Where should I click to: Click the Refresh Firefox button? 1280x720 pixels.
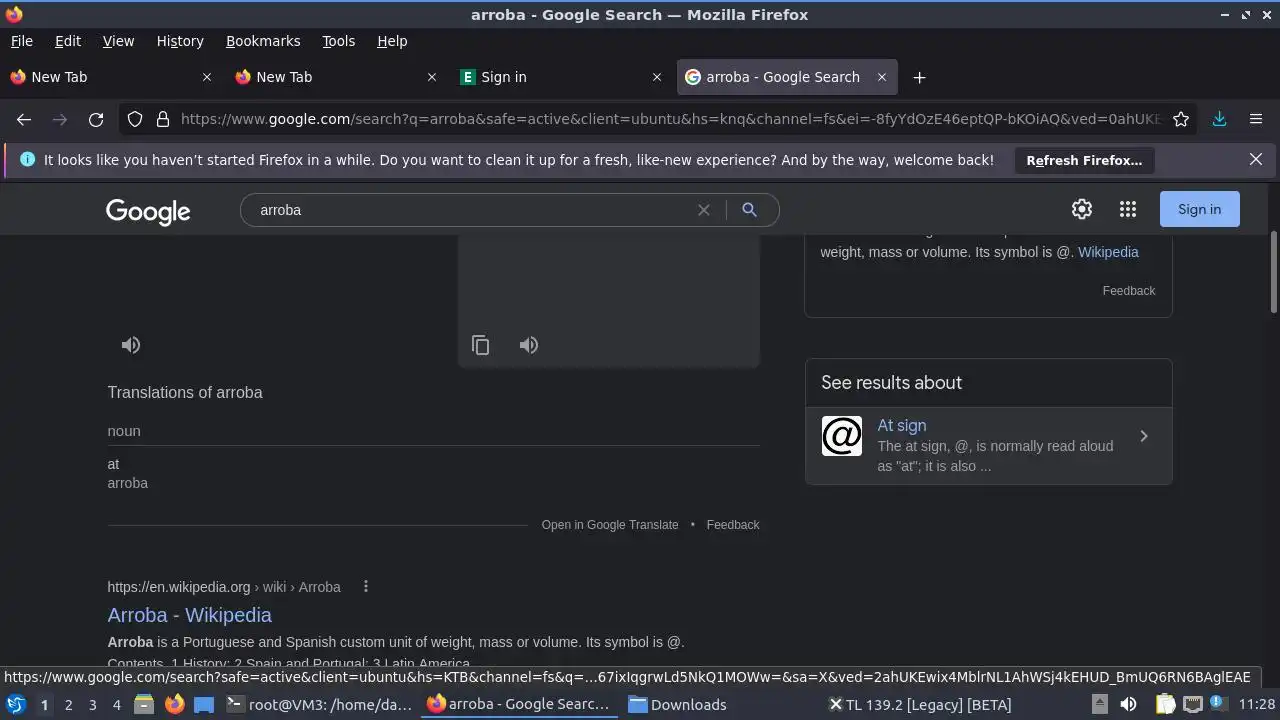coord(1084,160)
